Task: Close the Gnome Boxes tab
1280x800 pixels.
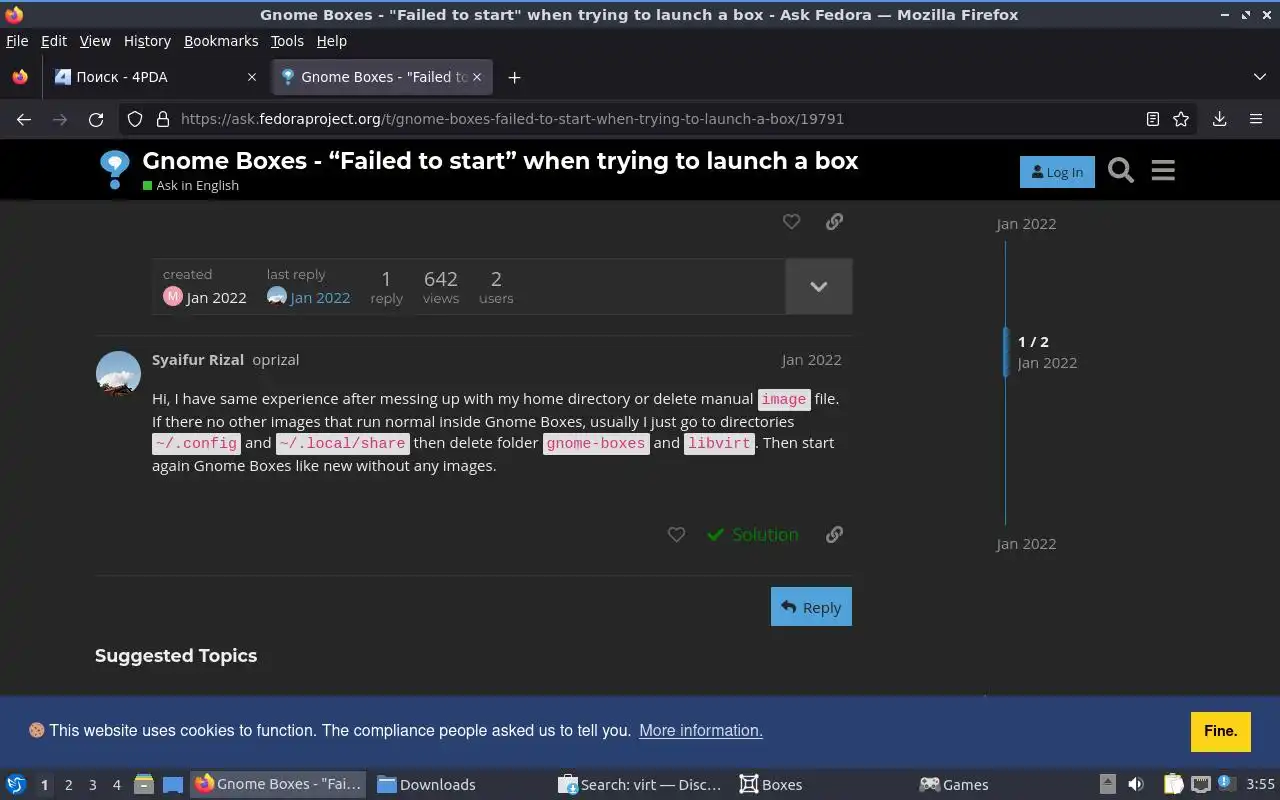Action: (x=477, y=77)
